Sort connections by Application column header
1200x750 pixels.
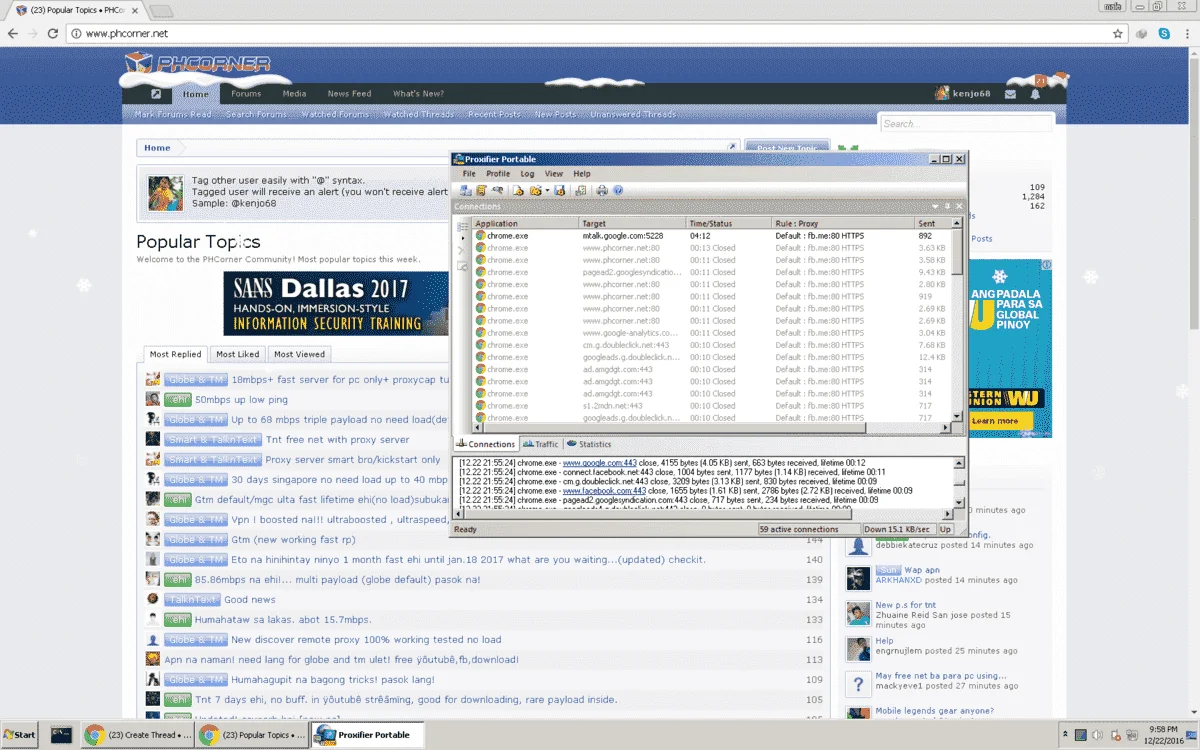pos(525,224)
